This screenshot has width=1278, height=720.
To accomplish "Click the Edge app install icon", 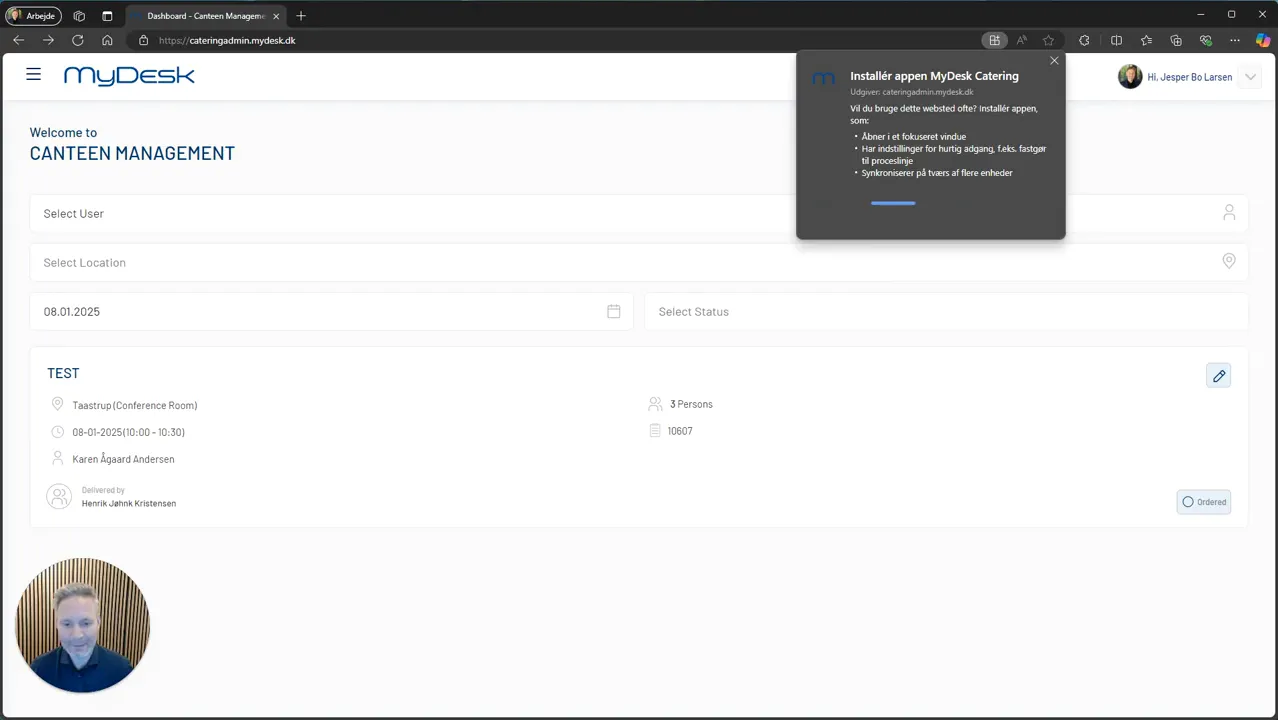I will [x=994, y=41].
